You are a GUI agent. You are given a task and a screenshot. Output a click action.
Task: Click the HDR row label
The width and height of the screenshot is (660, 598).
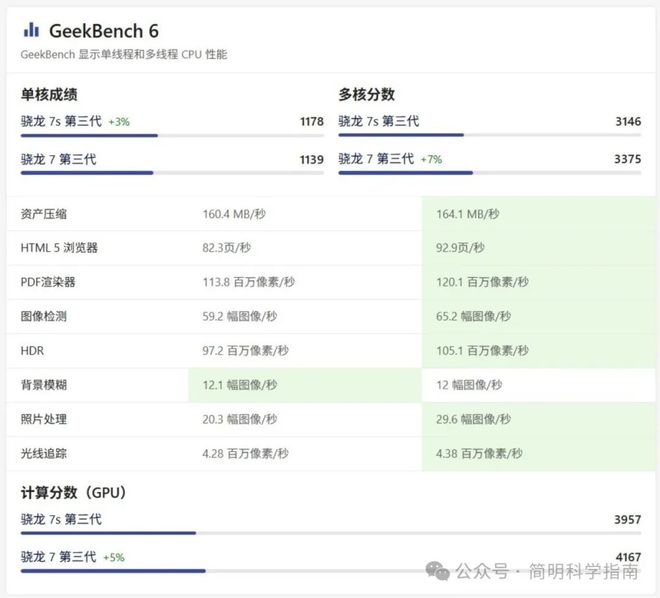[x=32, y=351]
